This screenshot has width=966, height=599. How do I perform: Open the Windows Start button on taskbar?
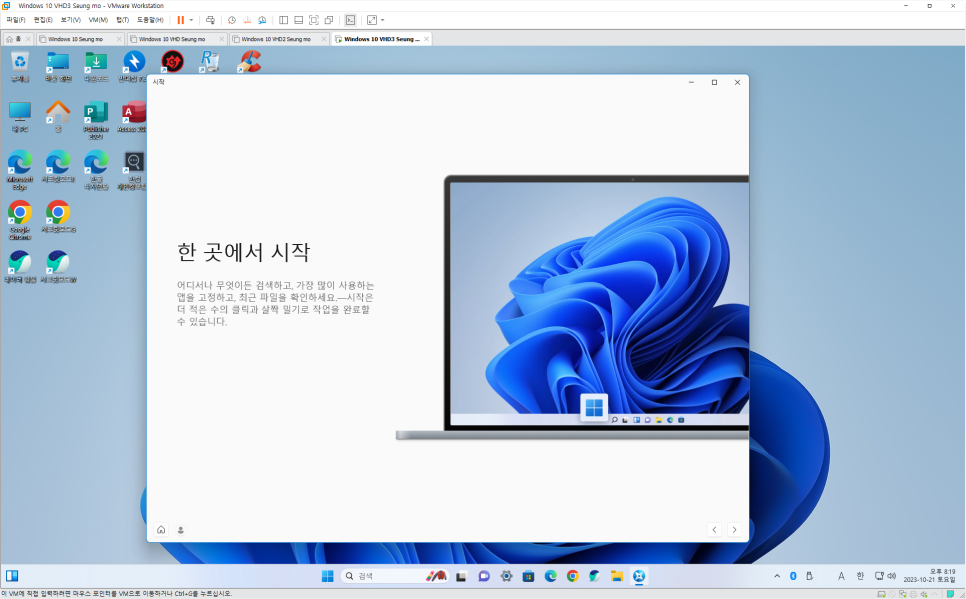tap(328, 576)
